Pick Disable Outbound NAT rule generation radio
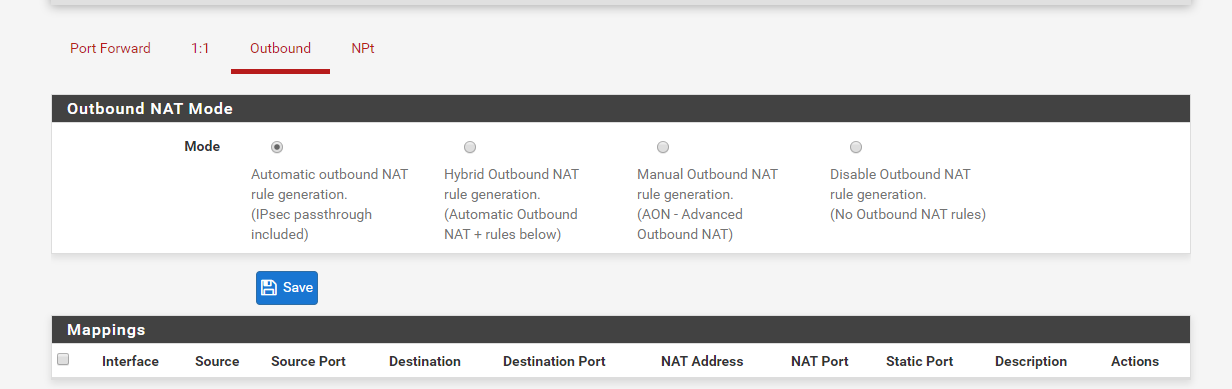Screen dimensions: 1232x389 (x=856, y=147)
